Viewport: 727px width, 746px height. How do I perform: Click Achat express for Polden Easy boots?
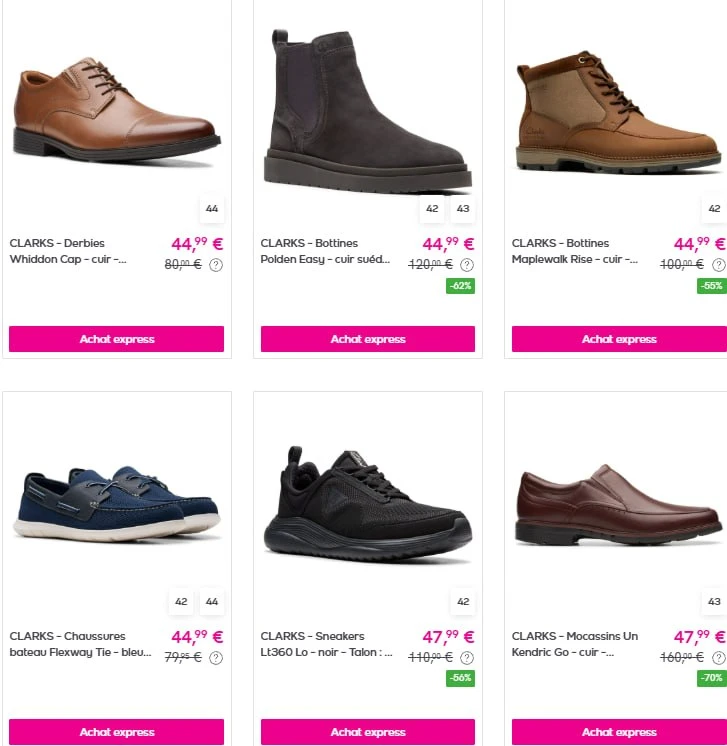click(x=368, y=339)
